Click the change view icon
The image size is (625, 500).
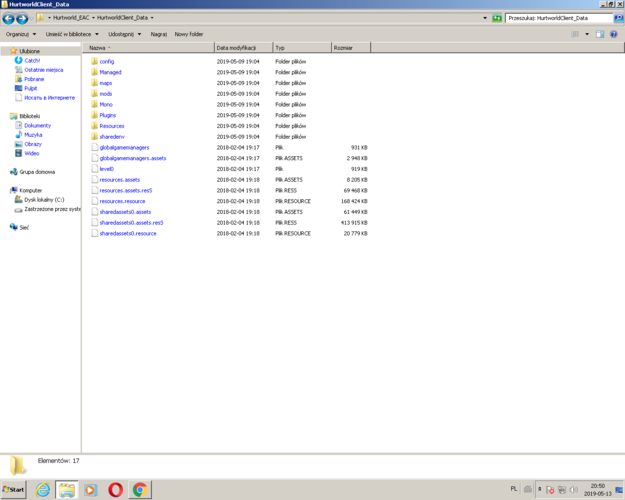(575, 34)
